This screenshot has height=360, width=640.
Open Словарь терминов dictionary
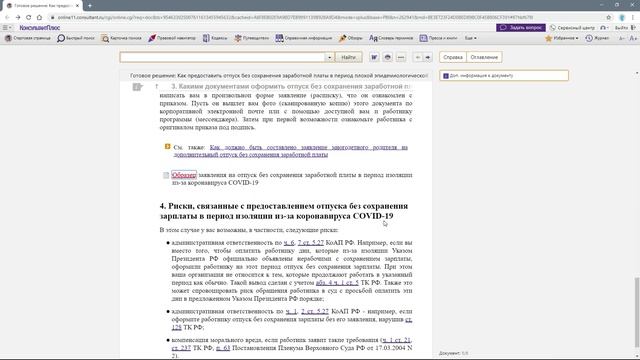[391, 38]
